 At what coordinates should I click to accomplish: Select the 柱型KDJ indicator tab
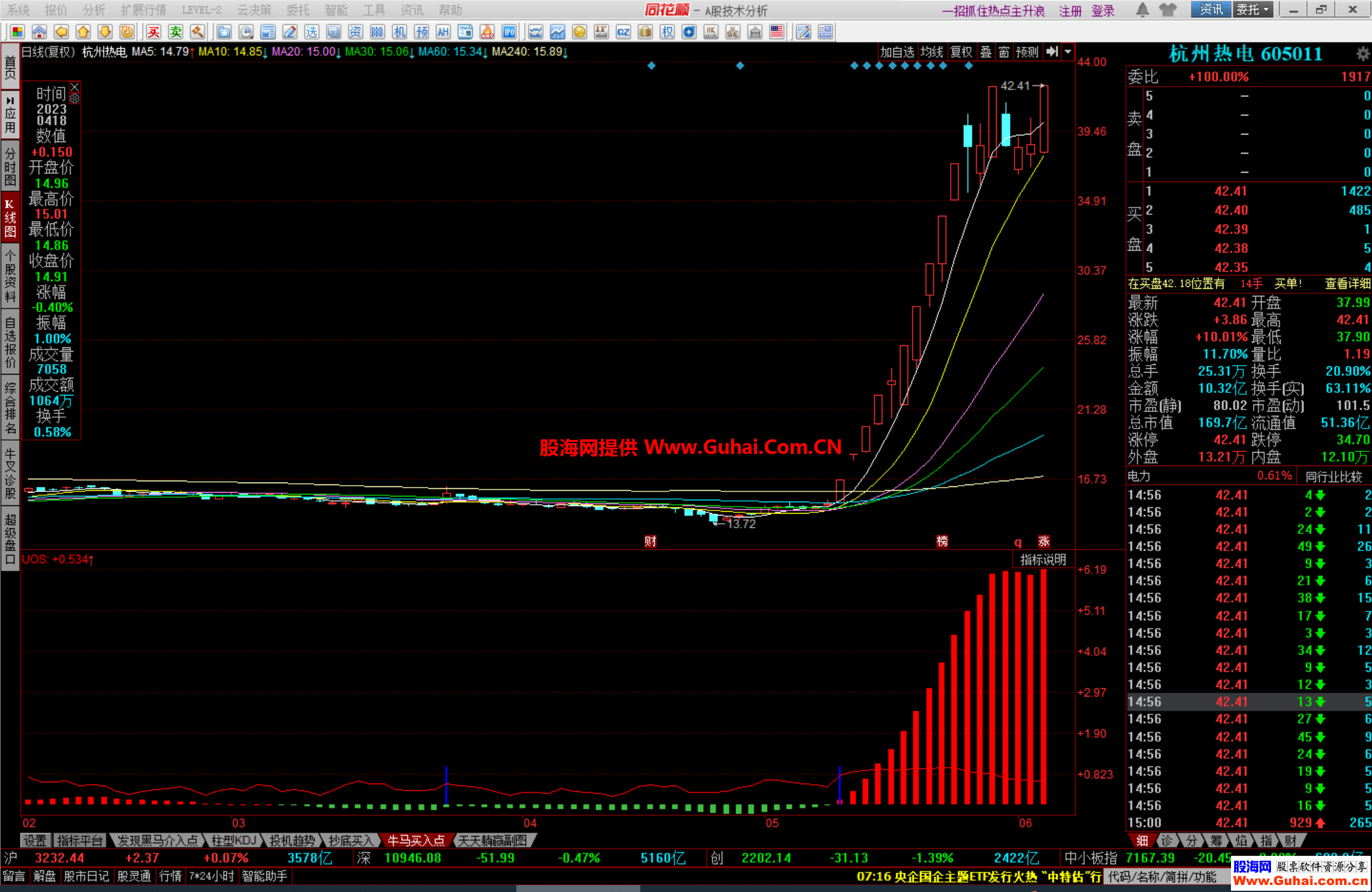233,841
